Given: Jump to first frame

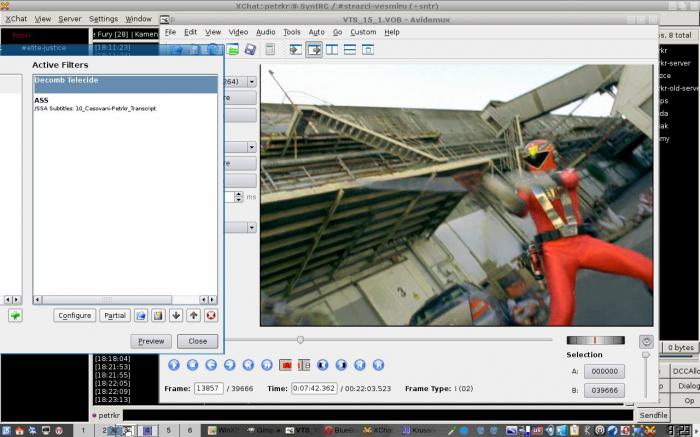Looking at the screenshot, I should click(x=360, y=365).
